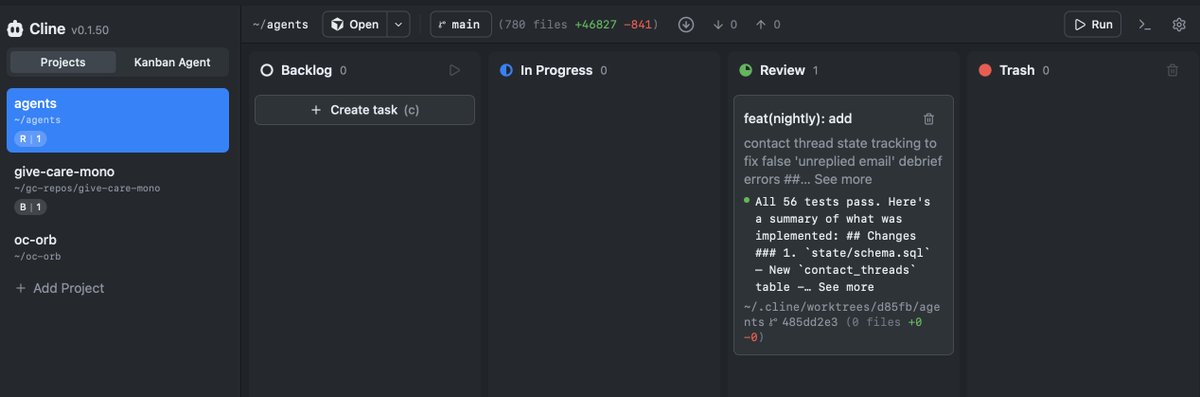Click the Open button in toolbar

[x=355, y=24]
